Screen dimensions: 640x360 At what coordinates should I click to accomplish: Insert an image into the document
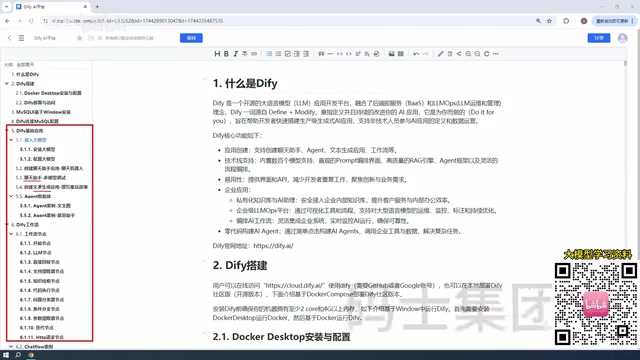[391, 54]
